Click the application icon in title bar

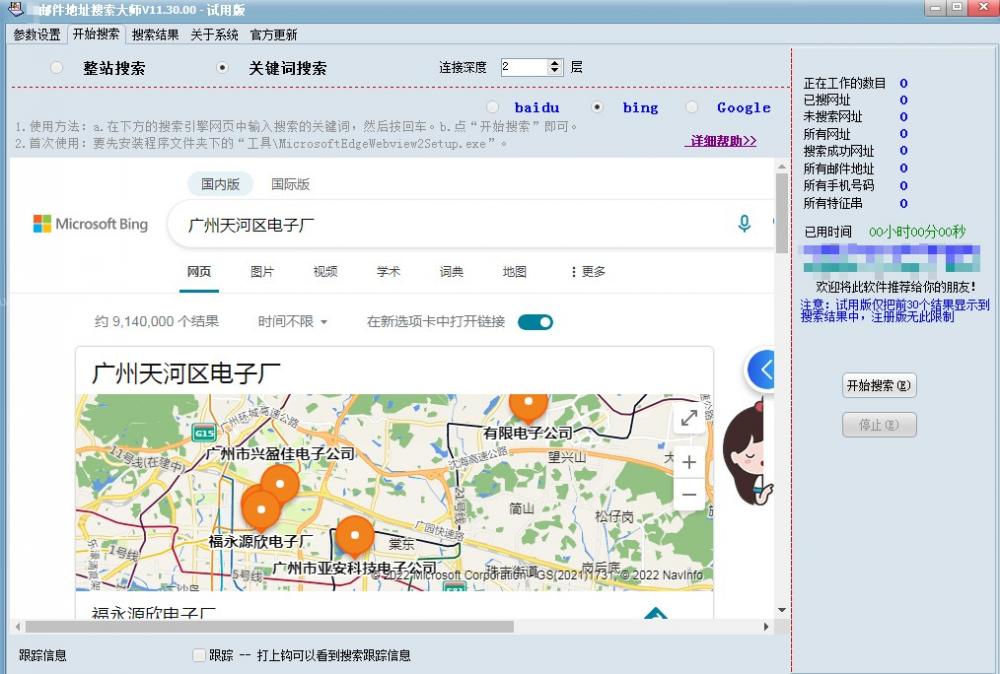(15, 9)
